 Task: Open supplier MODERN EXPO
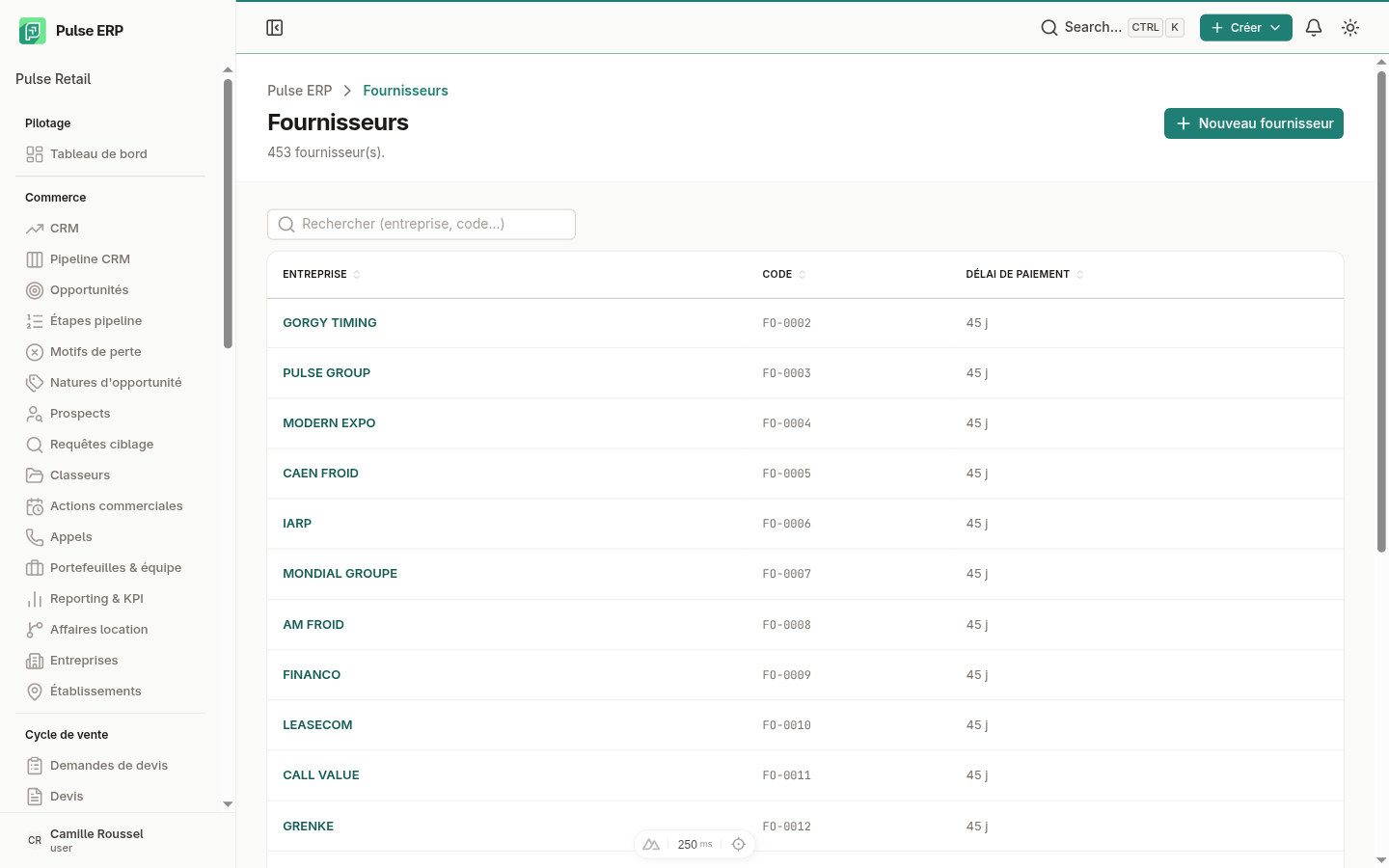(329, 423)
